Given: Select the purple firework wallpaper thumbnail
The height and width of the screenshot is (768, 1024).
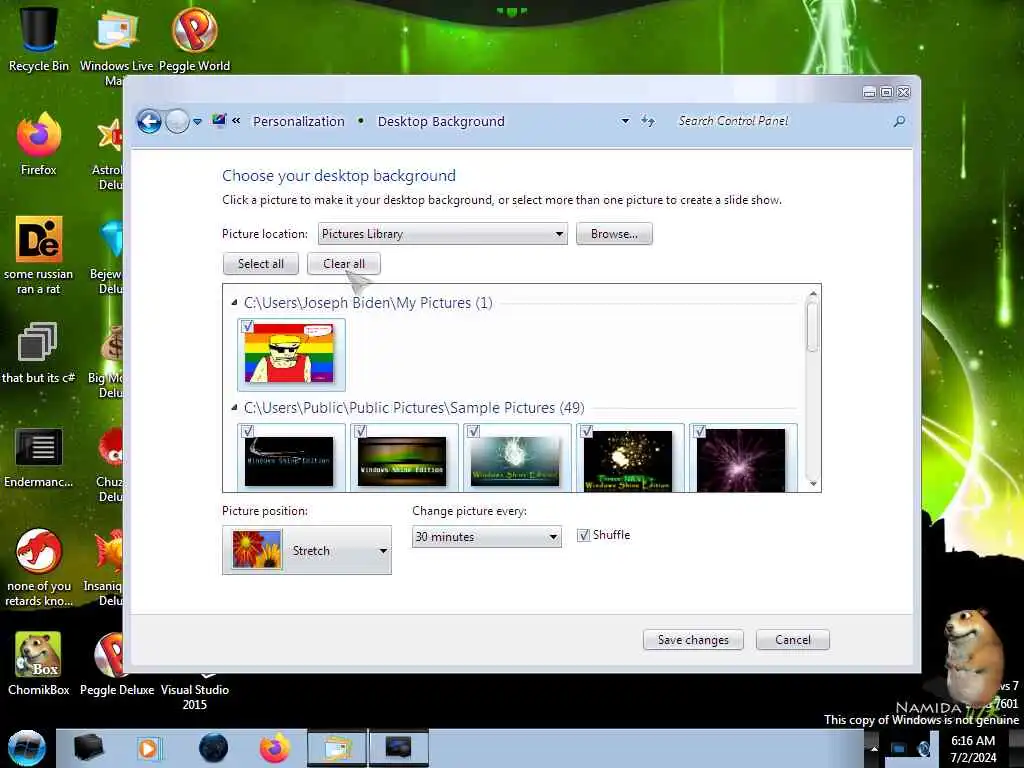Looking at the screenshot, I should (741, 460).
